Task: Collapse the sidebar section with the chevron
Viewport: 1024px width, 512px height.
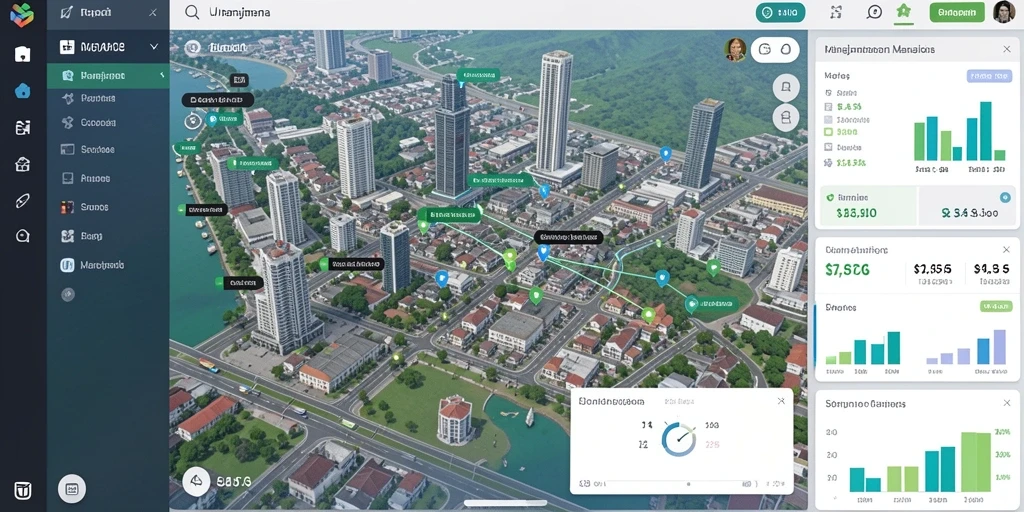Action: [x=154, y=47]
